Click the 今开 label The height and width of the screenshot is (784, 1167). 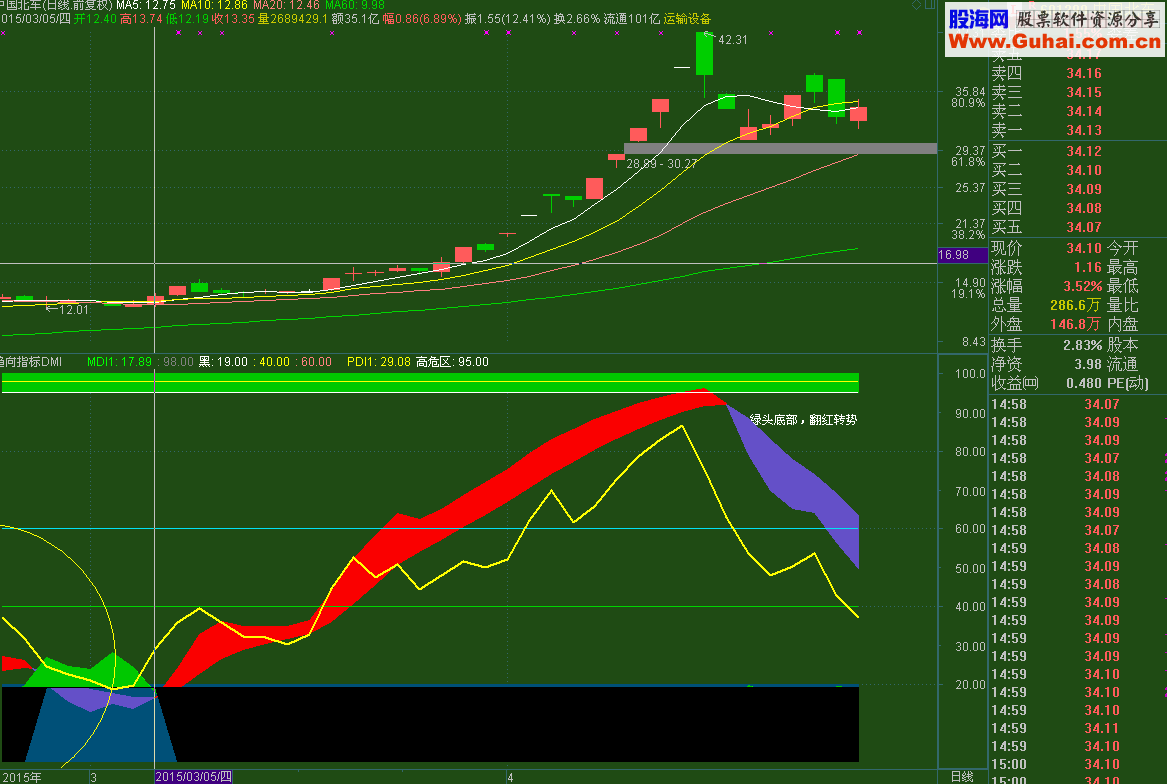(1122, 248)
